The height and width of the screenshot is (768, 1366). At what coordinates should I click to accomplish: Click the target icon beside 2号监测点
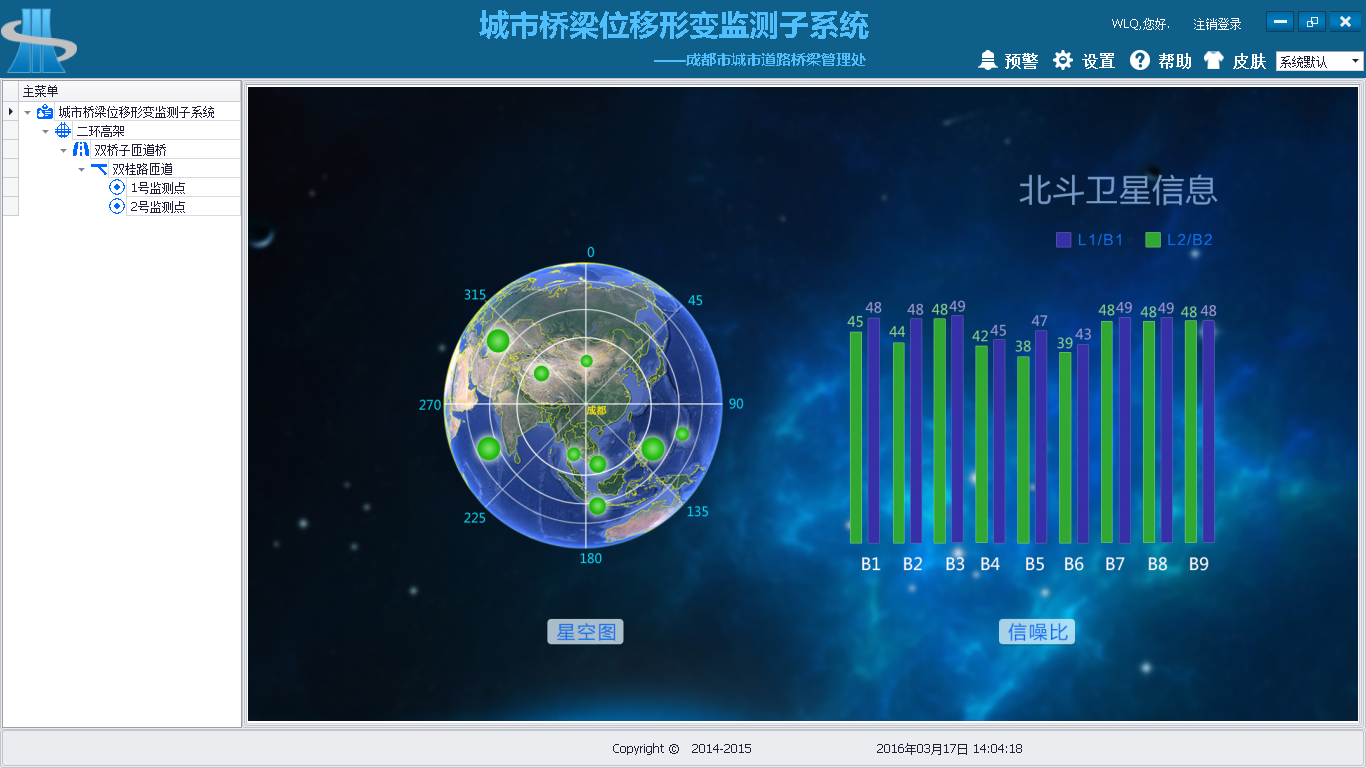tap(117, 207)
